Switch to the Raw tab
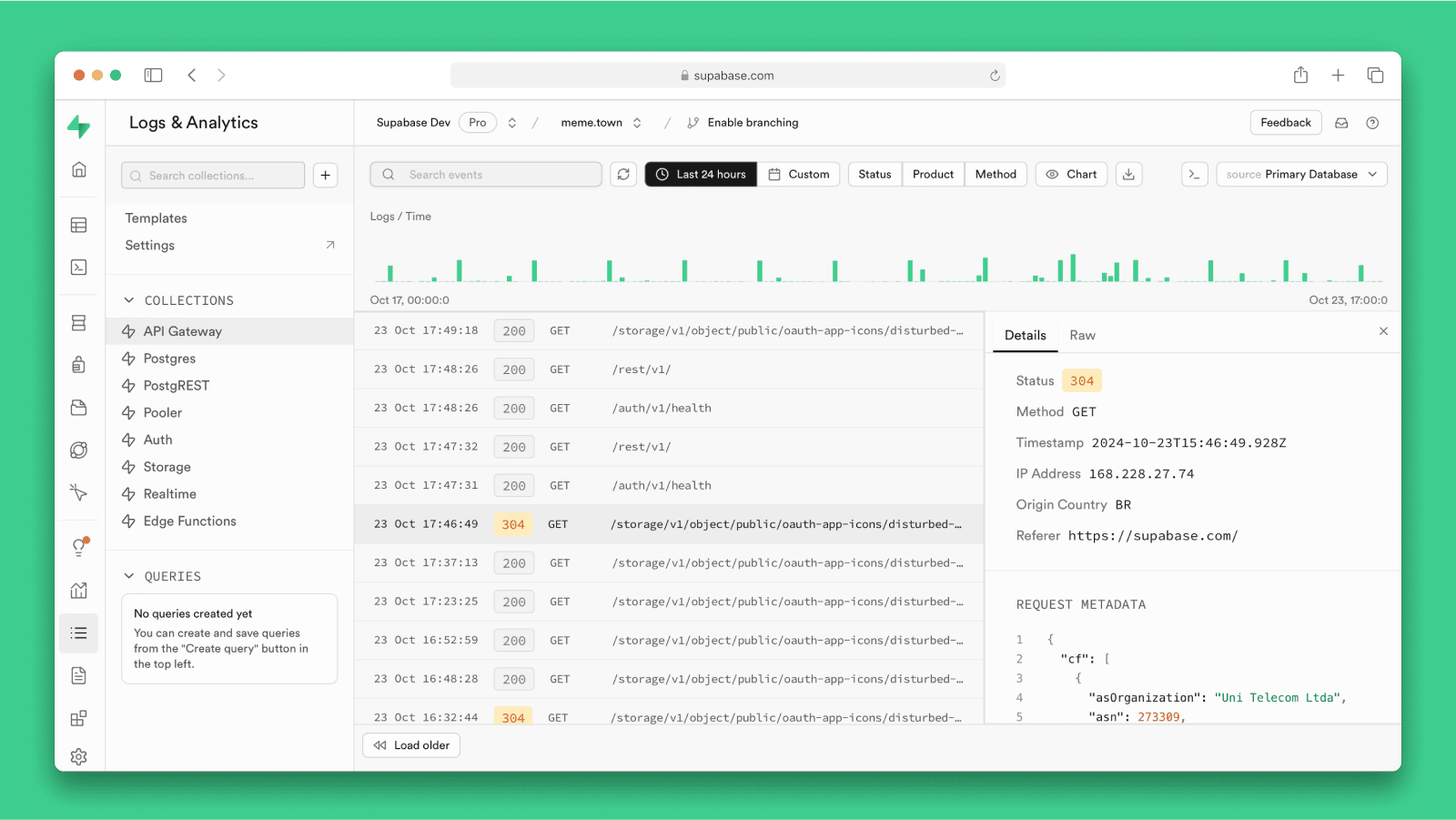 [x=1082, y=336]
